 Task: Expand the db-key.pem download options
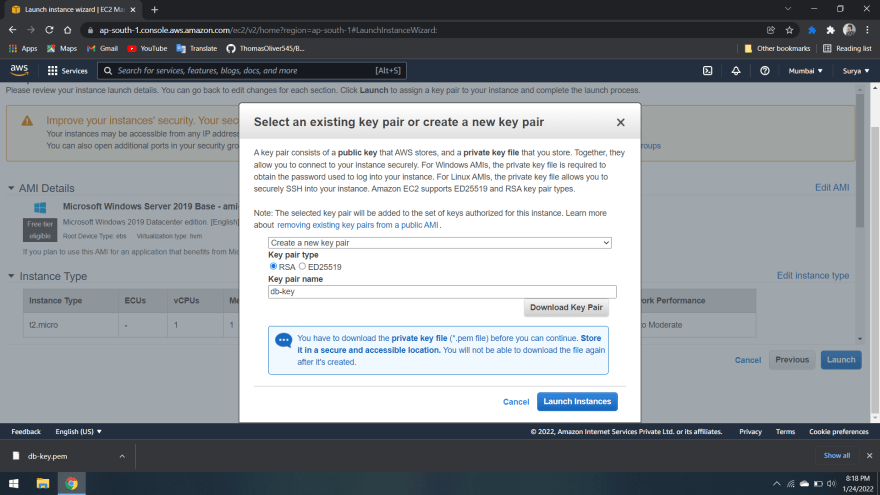coord(122,456)
